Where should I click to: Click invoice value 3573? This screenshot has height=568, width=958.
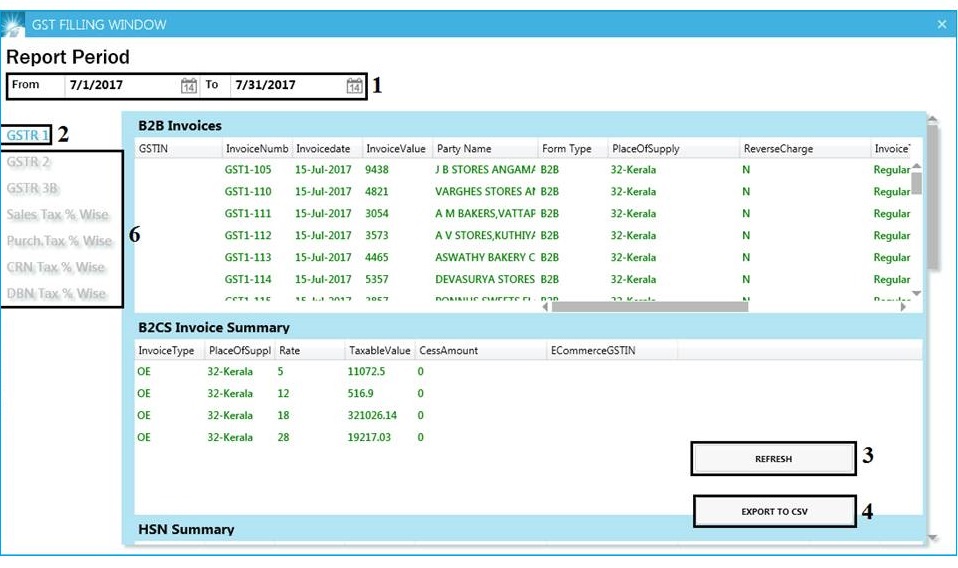coord(376,236)
